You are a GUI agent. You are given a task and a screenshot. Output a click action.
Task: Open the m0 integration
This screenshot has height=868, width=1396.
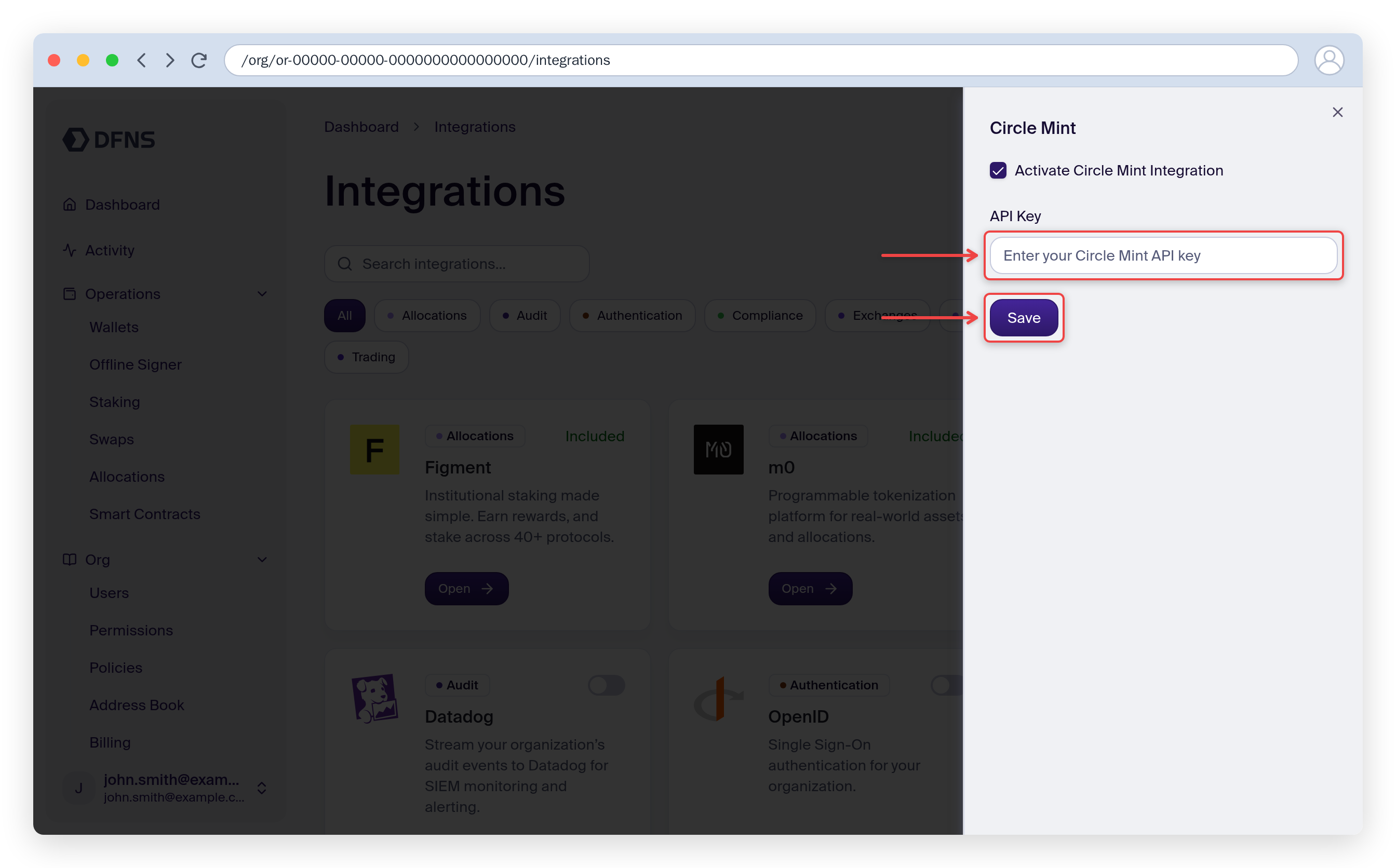pyautogui.click(x=810, y=588)
